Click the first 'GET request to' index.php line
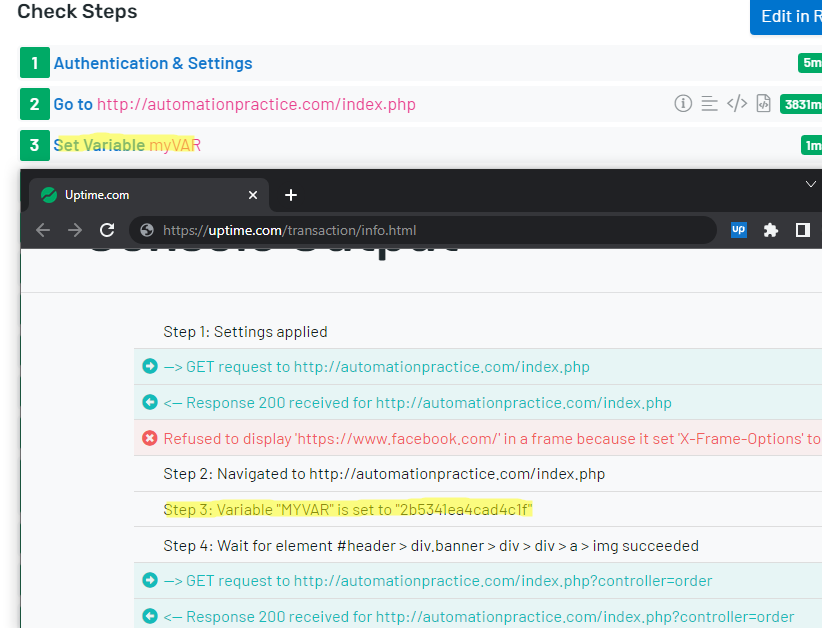Viewport: 822px width, 628px height. pyautogui.click(x=376, y=366)
